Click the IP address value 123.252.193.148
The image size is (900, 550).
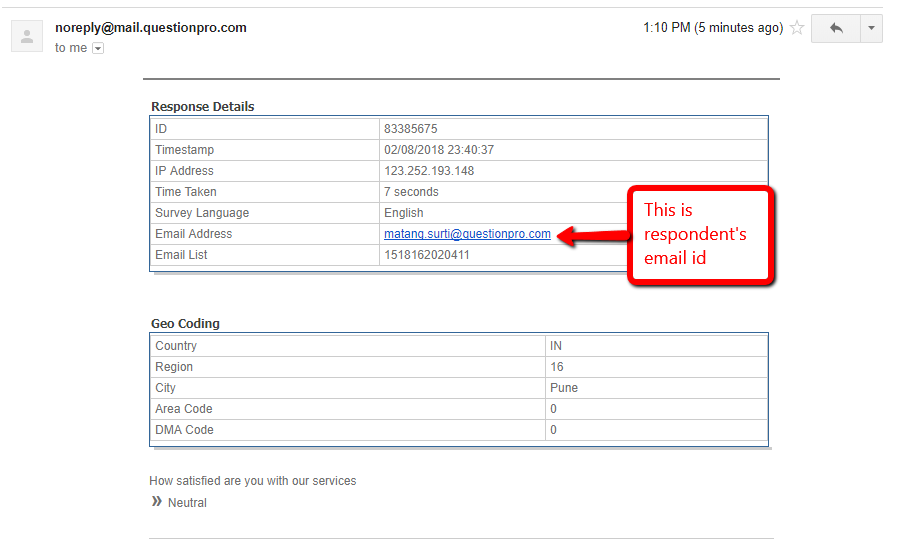click(x=429, y=171)
